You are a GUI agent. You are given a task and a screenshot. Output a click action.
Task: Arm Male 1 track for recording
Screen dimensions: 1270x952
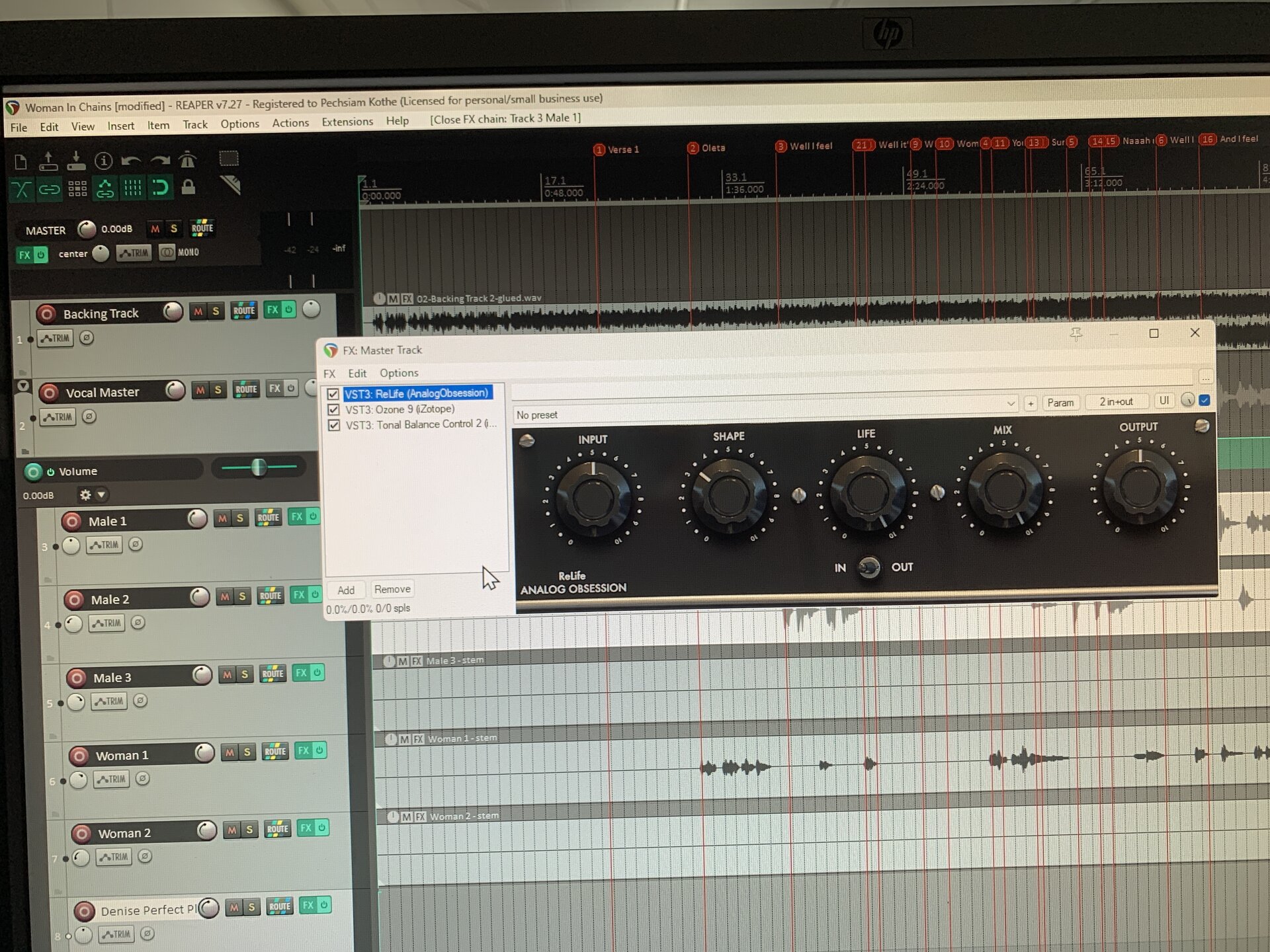[71, 522]
